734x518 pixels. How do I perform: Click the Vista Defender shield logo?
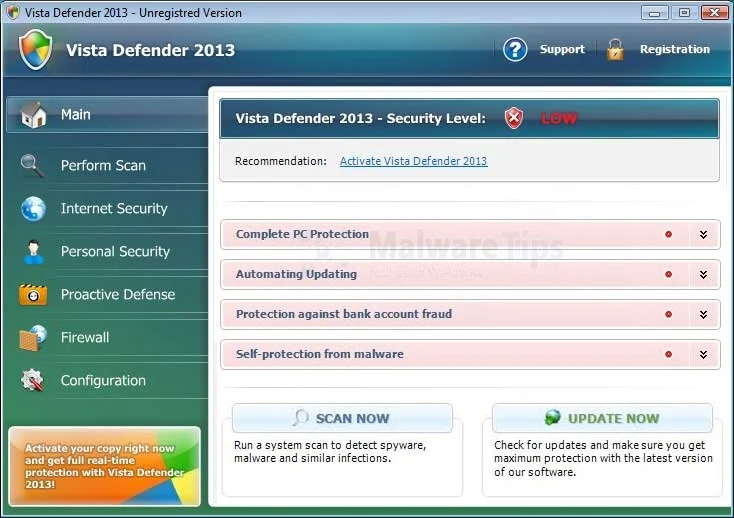coord(36,50)
